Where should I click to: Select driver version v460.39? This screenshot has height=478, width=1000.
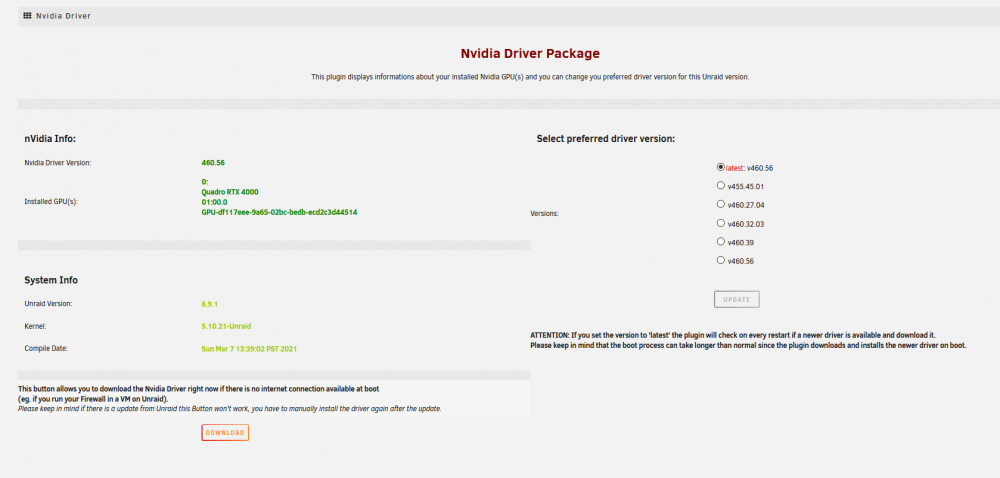pos(721,242)
